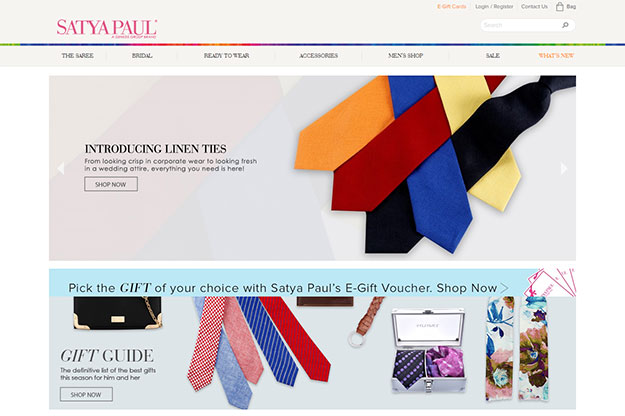
Task: Open The Saree menu
Action: click(78, 56)
